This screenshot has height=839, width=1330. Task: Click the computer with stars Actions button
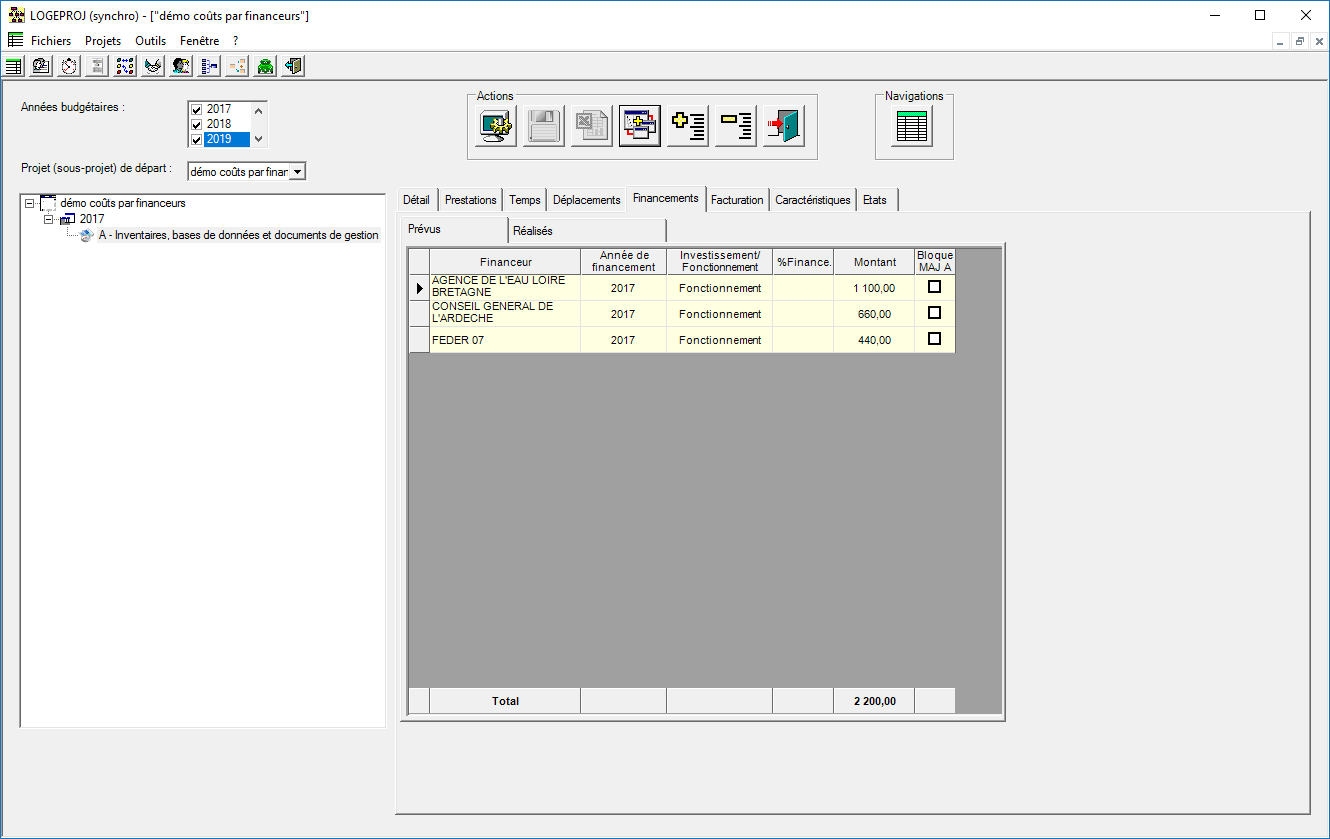point(496,126)
